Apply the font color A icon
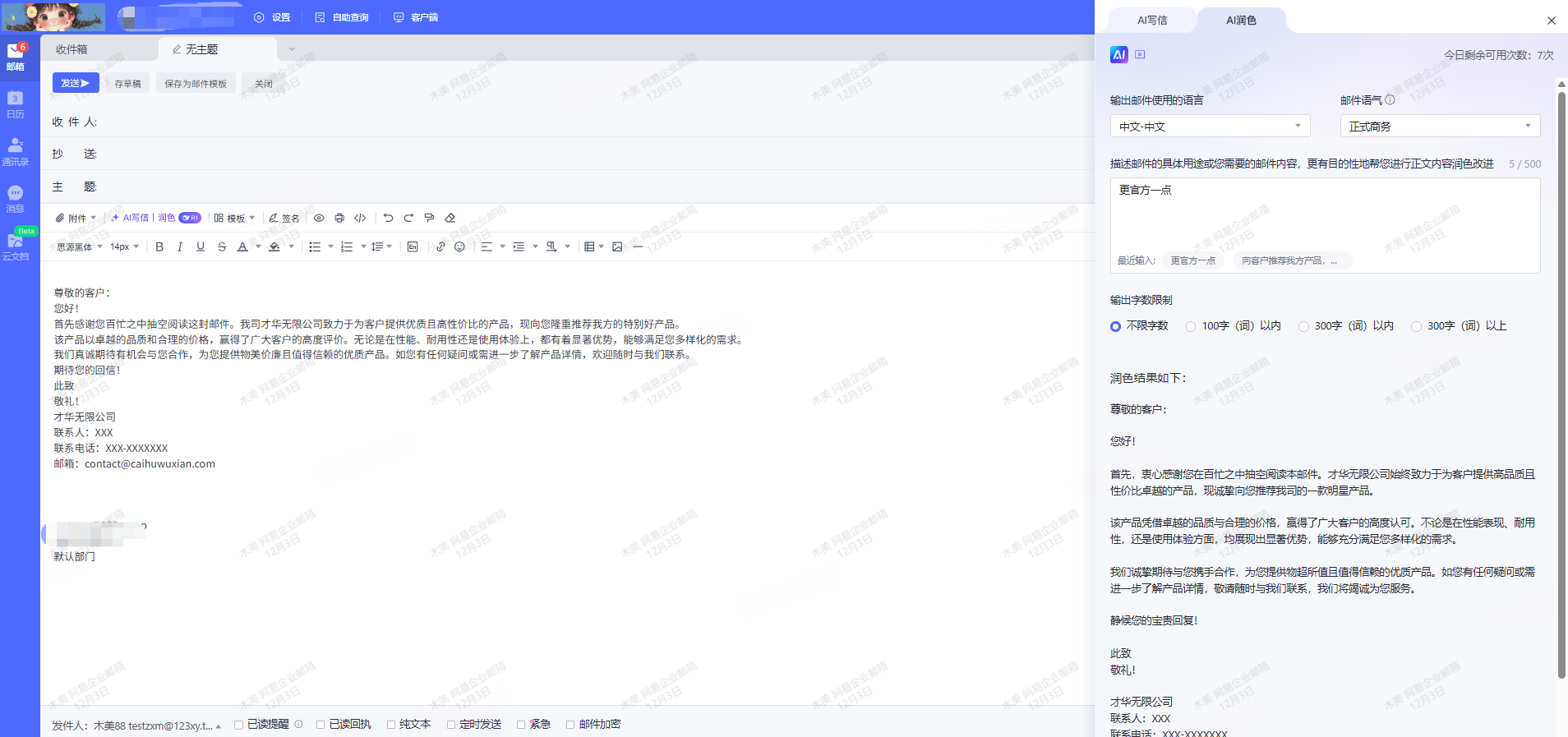This screenshot has width=1568, height=737. click(x=242, y=246)
